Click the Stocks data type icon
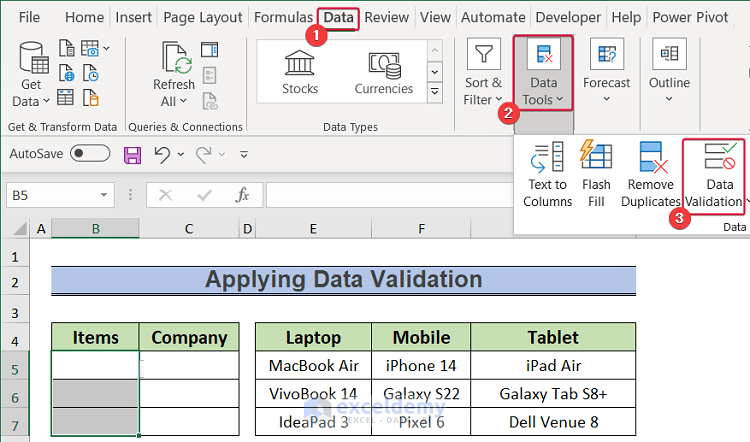The height and width of the screenshot is (442, 750). [299, 63]
